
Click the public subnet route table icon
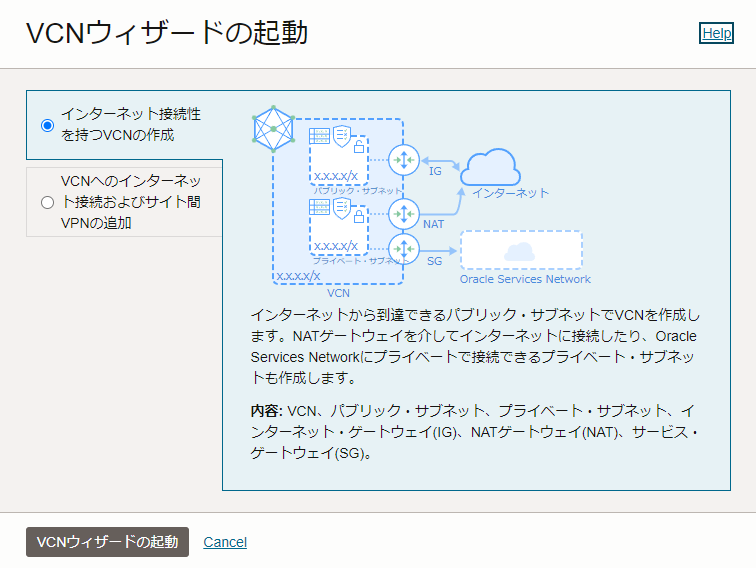click(x=319, y=136)
